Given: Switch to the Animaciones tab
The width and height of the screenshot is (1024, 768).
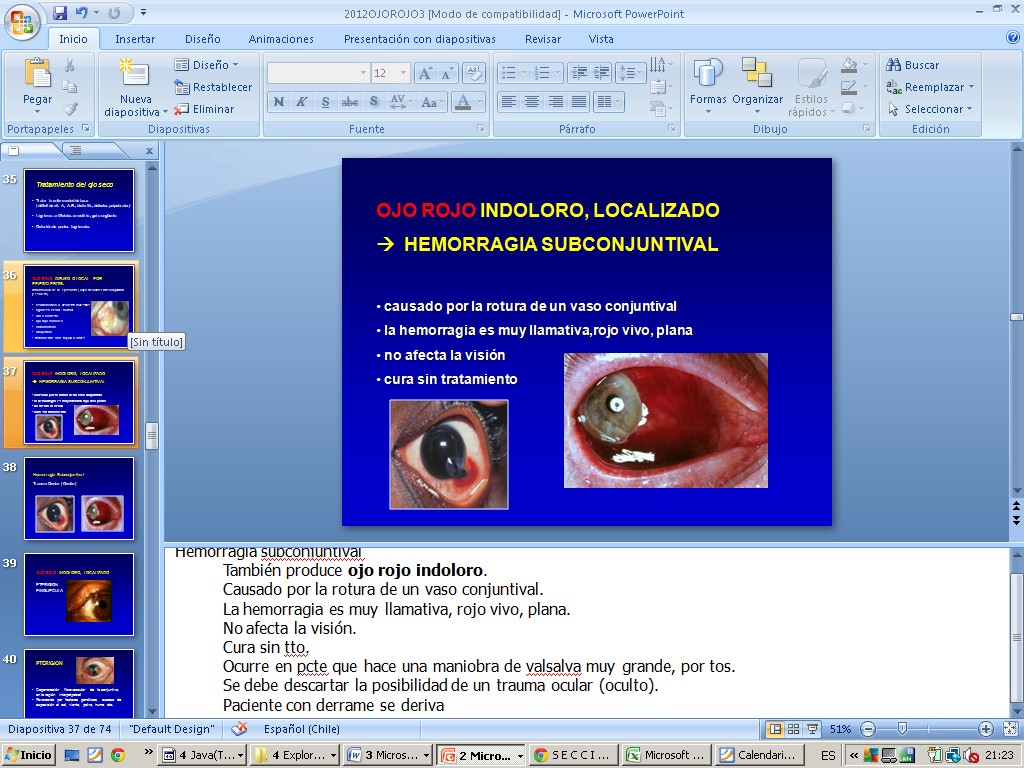Looking at the screenshot, I should point(281,39).
